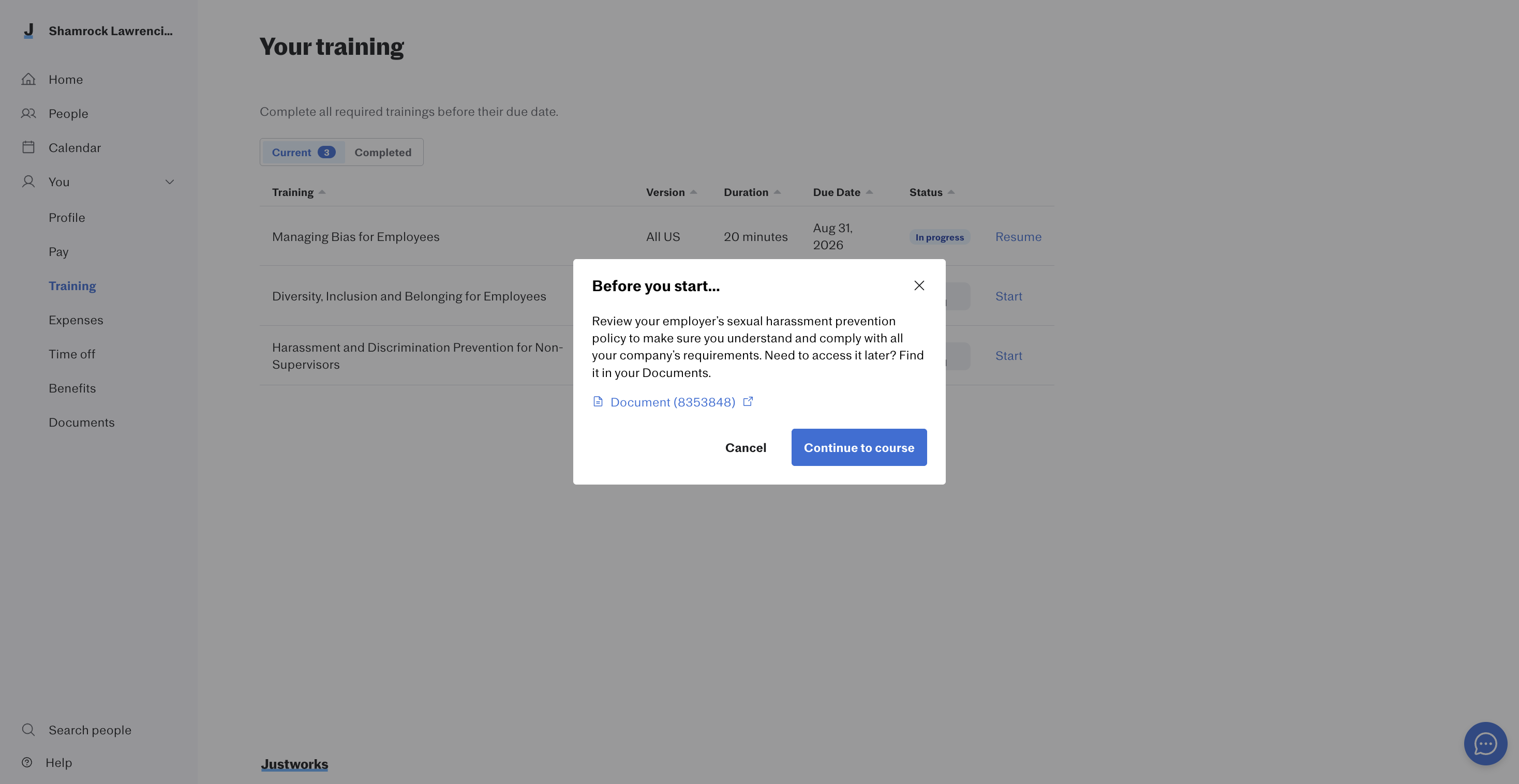
Task: Open Pay under You
Action: [58, 252]
